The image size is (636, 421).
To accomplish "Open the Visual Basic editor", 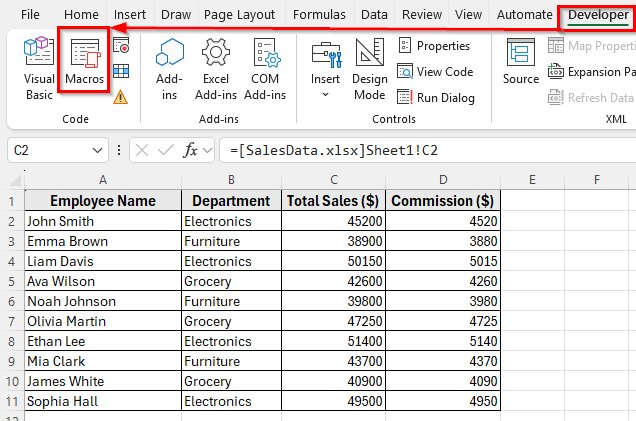I will (39, 68).
